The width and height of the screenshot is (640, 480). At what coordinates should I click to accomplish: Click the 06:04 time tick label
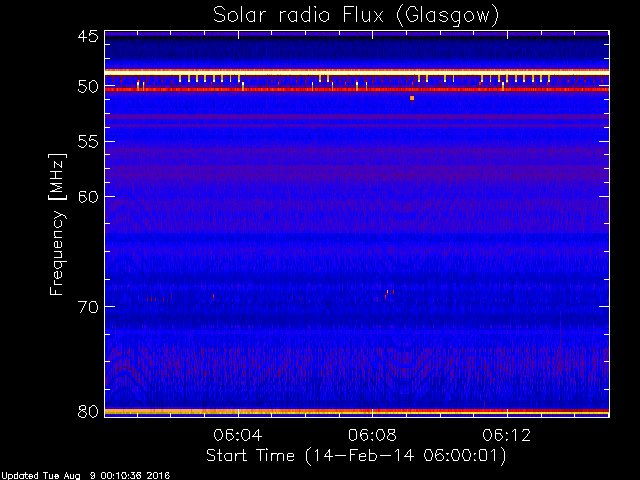pyautogui.click(x=238, y=435)
